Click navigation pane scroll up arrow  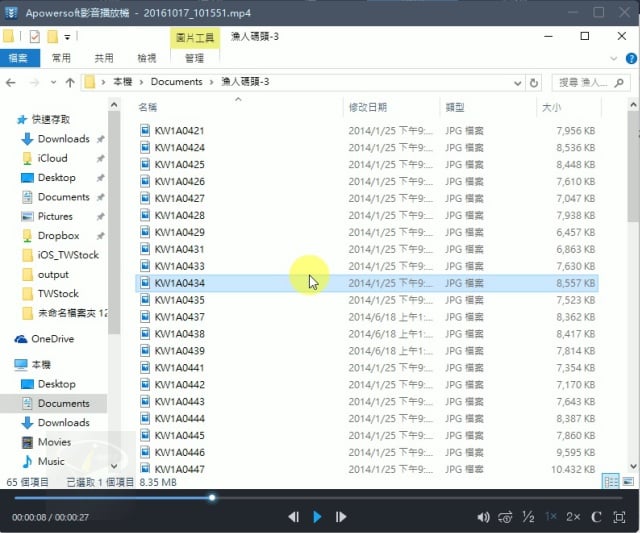click(114, 105)
